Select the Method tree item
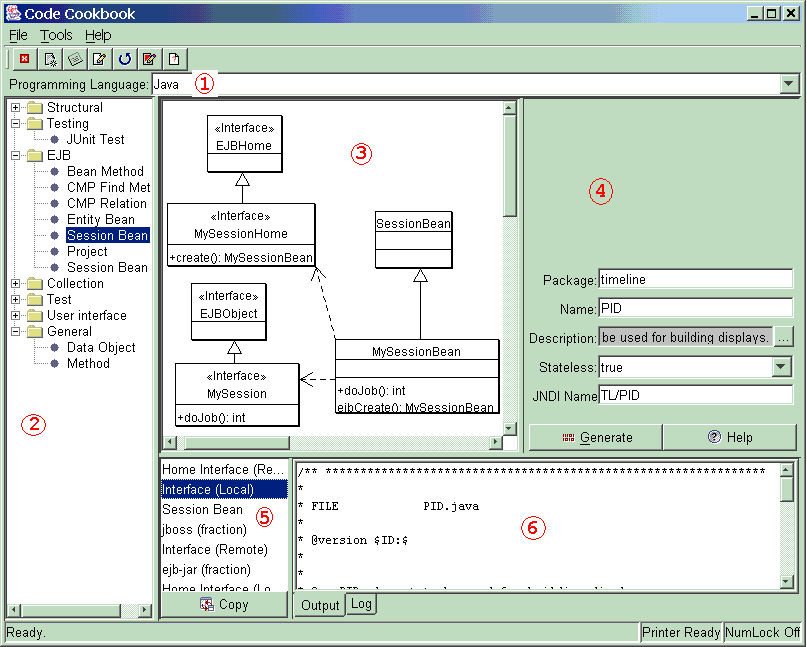Image resolution: width=807 pixels, height=647 pixels. [88, 363]
